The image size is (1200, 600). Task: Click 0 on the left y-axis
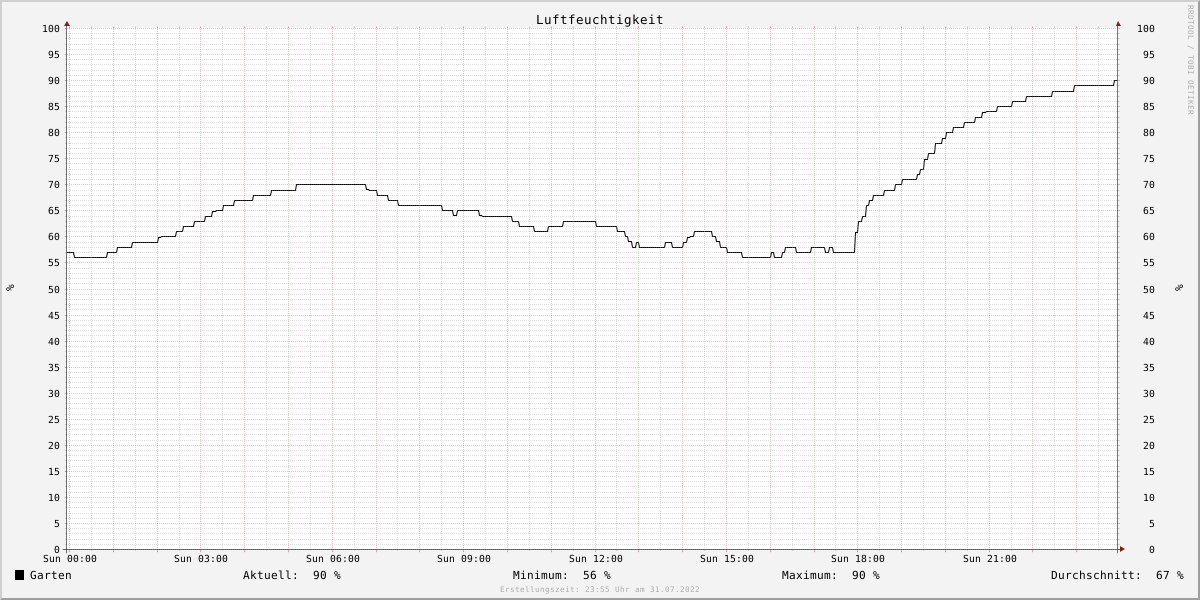(57, 549)
